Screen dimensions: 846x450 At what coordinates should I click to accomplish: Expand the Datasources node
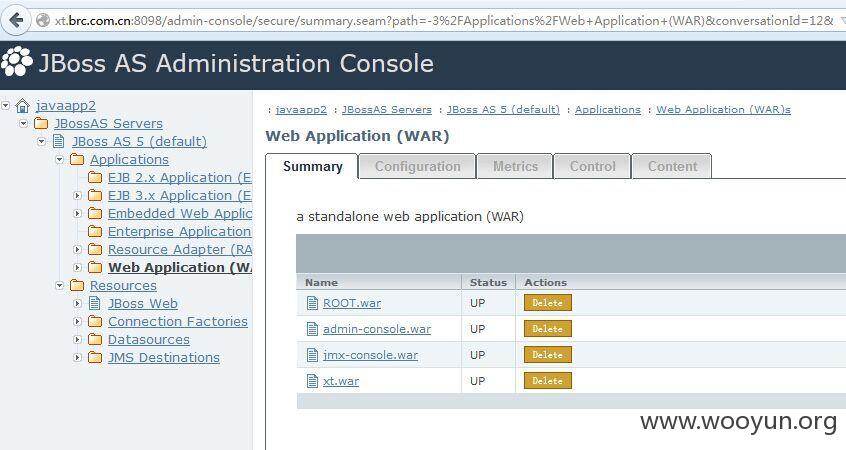pos(77,340)
